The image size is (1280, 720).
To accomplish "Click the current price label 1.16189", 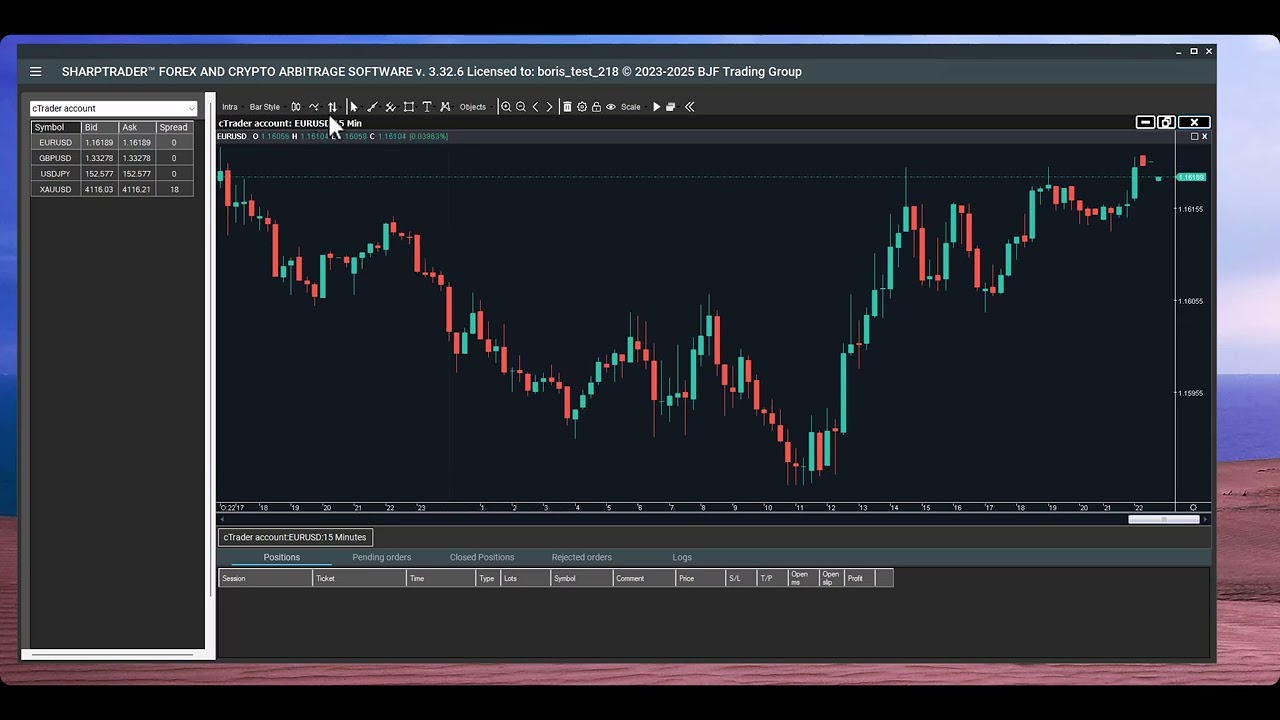I will (1191, 177).
